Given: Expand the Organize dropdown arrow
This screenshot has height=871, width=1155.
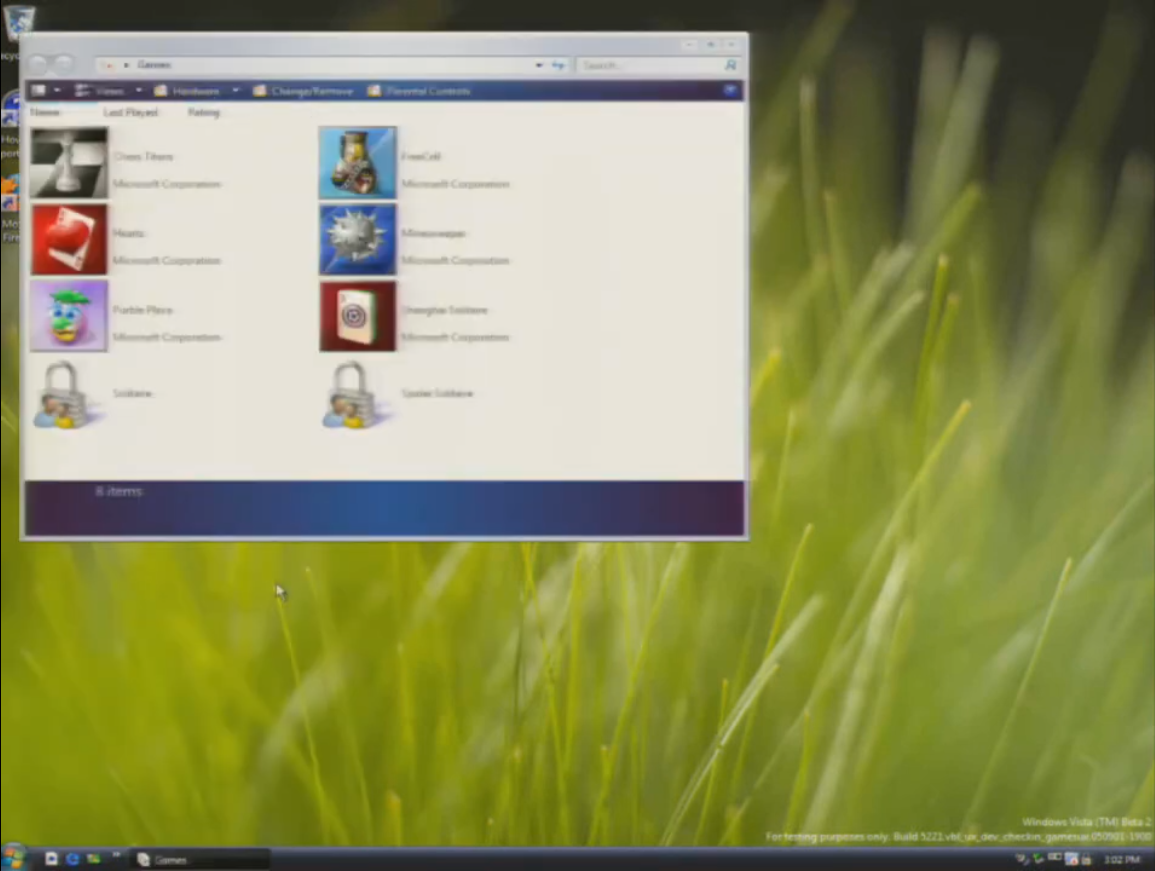Looking at the screenshot, I should (57, 91).
